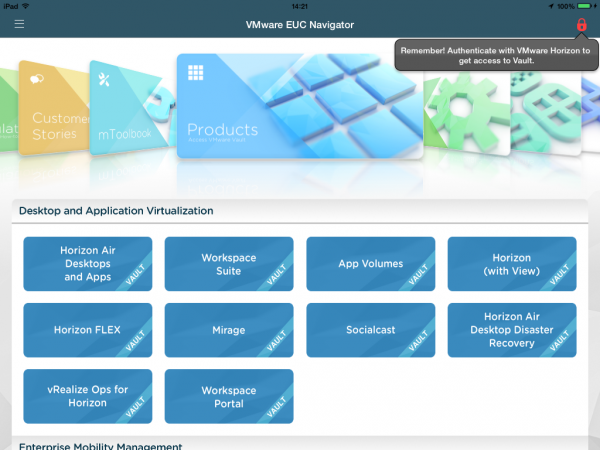Tap the chat bubbles icon on Customer Stories

(37, 79)
